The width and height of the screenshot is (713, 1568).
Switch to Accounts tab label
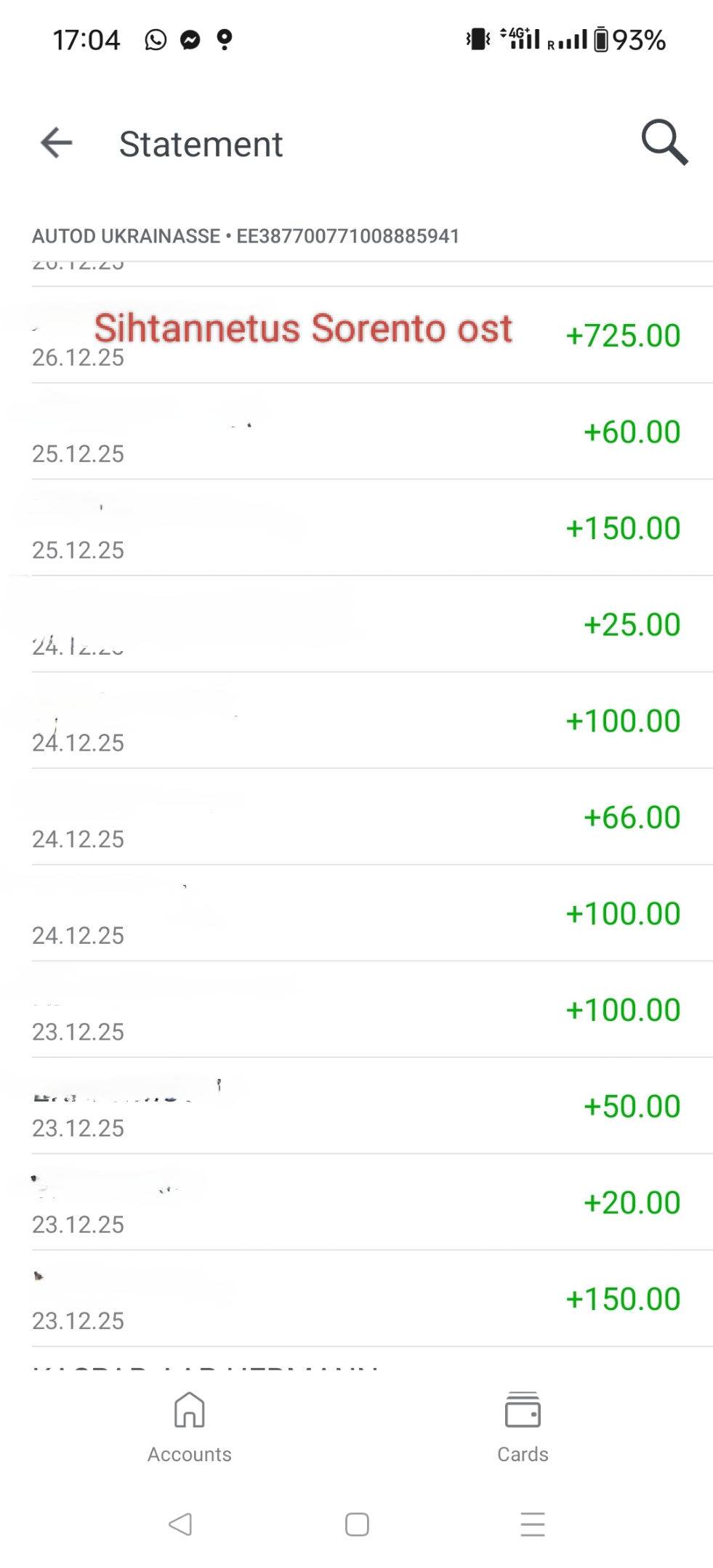[189, 1454]
